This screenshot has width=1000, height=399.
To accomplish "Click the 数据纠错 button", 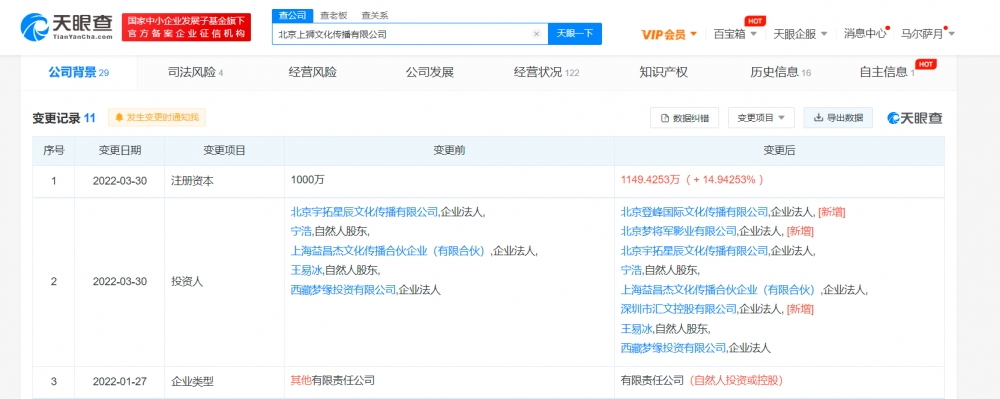I will pyautogui.click(x=684, y=117).
